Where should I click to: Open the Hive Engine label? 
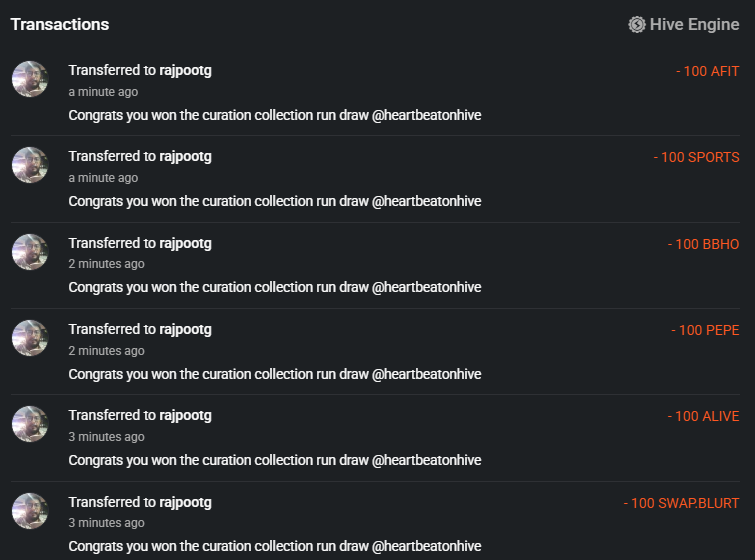pos(694,25)
